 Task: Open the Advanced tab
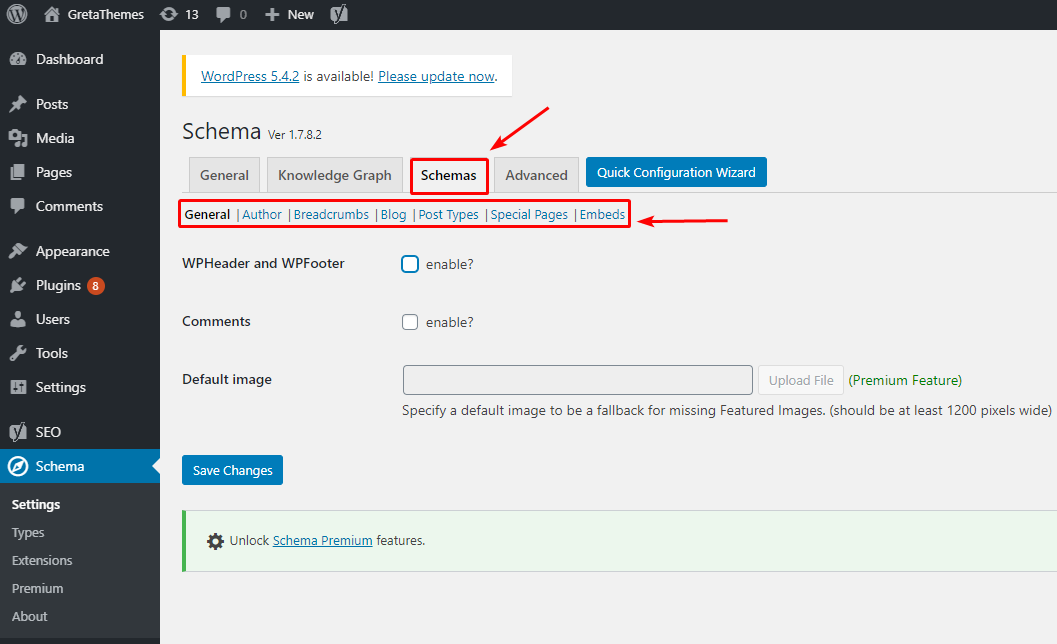pos(536,175)
